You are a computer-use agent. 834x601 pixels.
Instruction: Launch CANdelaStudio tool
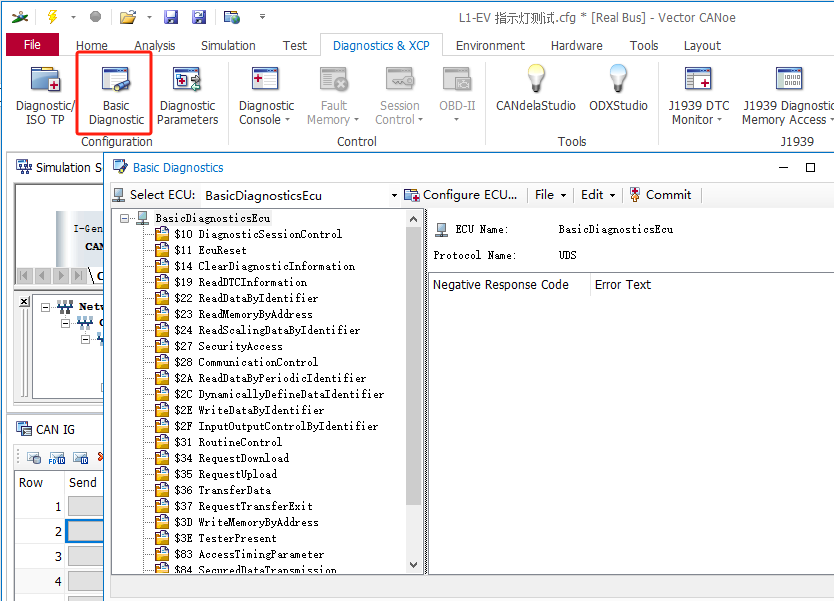pyautogui.click(x=536, y=88)
